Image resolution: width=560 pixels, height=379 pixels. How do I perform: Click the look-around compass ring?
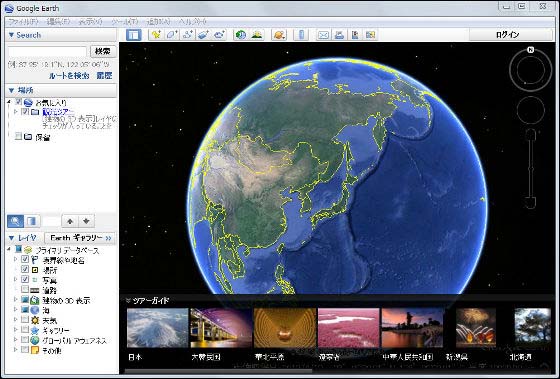[x=530, y=69]
